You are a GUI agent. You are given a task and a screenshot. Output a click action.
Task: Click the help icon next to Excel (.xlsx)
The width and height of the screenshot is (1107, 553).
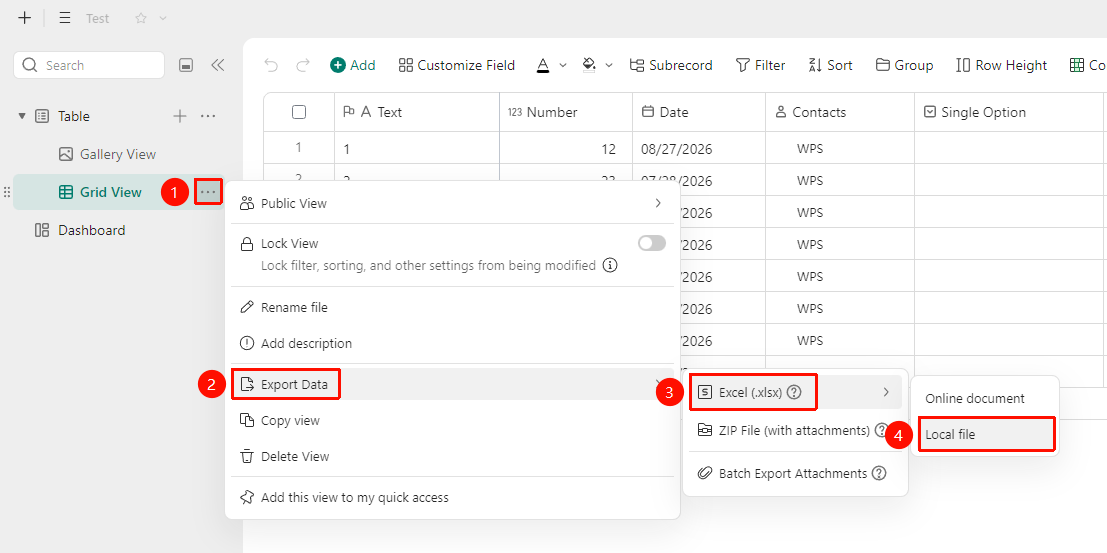point(794,393)
